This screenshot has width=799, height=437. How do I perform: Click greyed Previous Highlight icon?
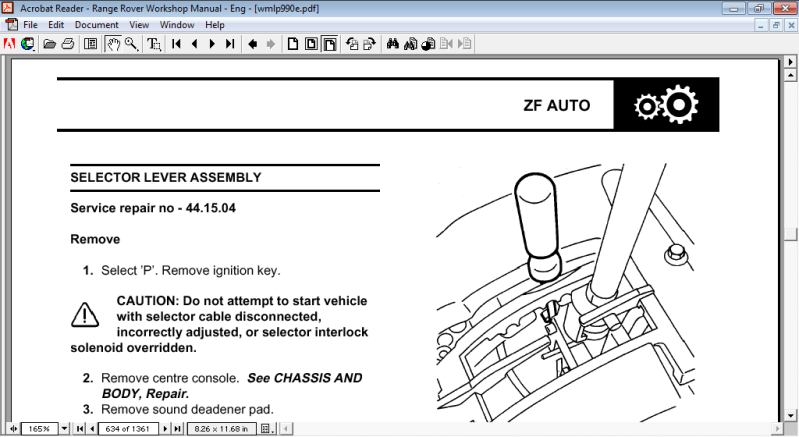pos(446,44)
